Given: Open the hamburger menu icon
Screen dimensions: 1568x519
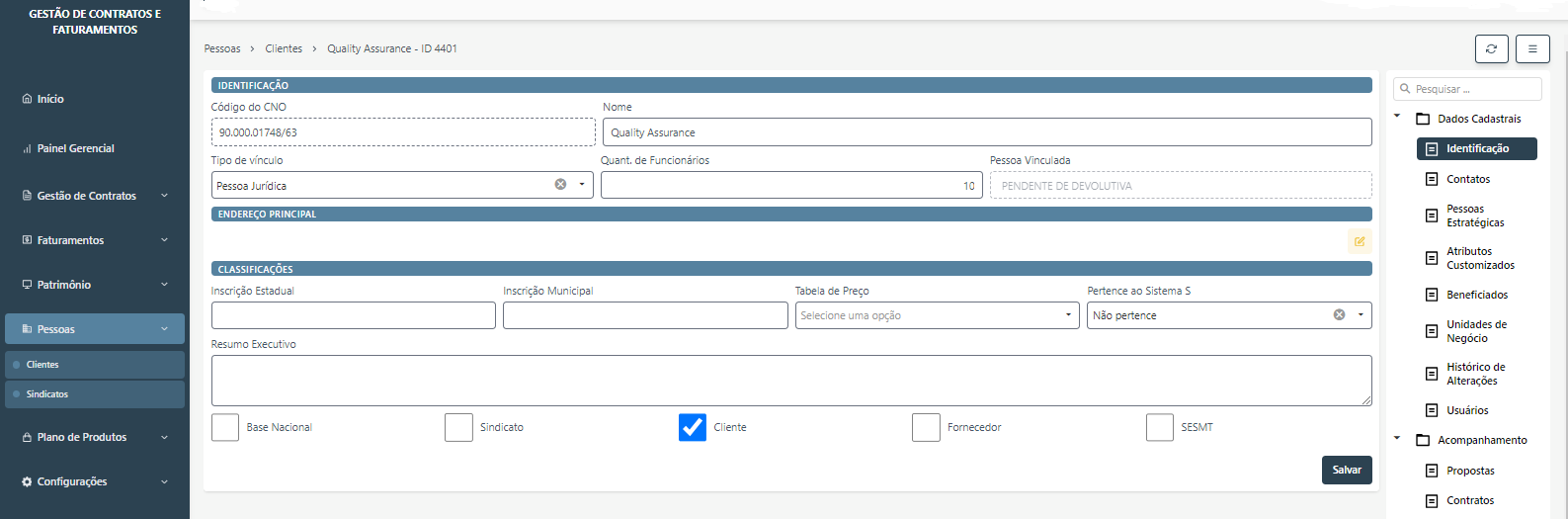Looking at the screenshot, I should [x=1532, y=48].
